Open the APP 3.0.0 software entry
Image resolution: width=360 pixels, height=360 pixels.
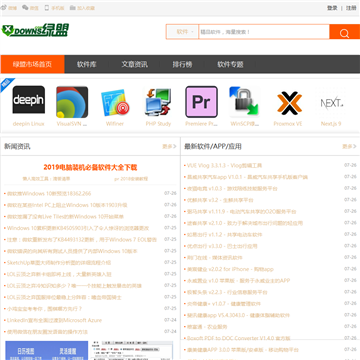pyautogui.click(x=243, y=350)
